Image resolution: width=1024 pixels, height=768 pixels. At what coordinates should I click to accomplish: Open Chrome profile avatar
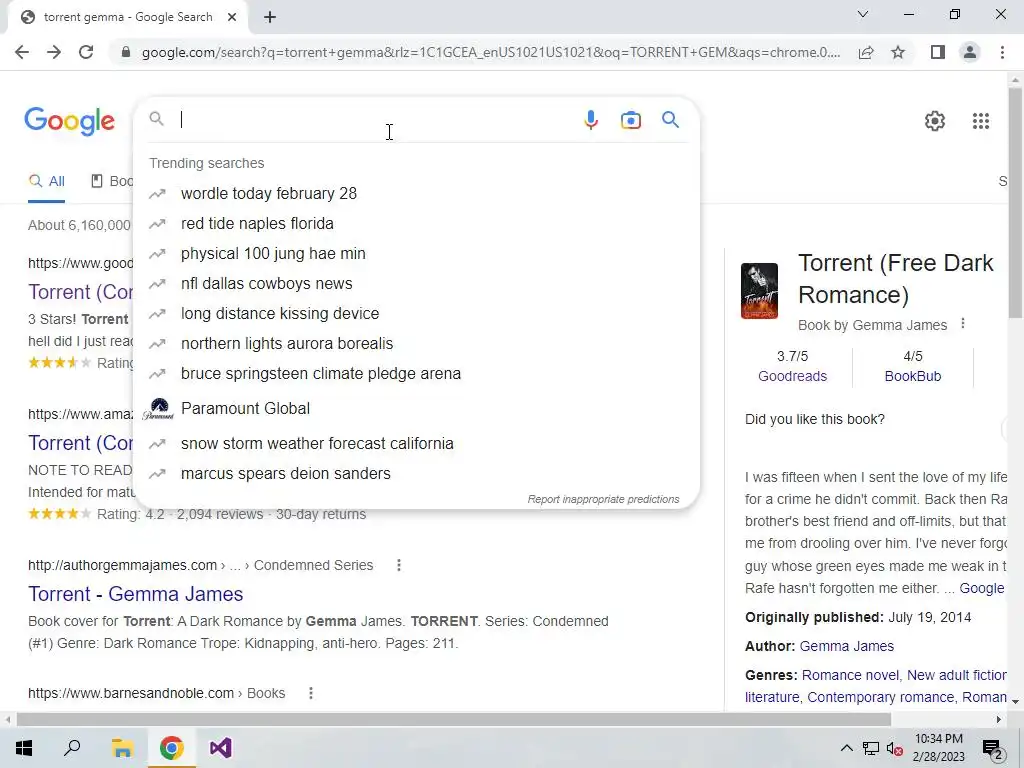970,52
